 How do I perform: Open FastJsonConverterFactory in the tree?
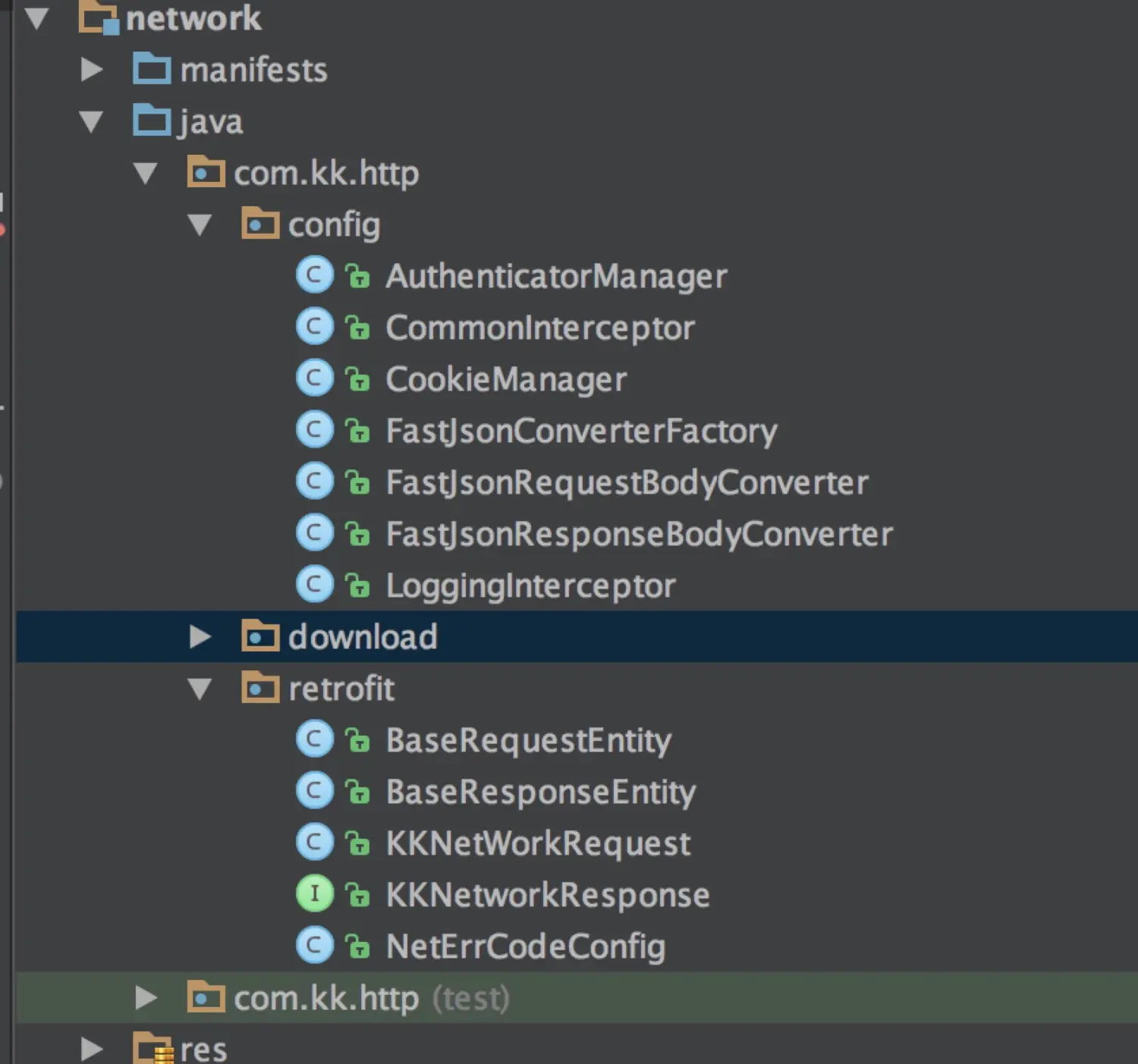(581, 432)
